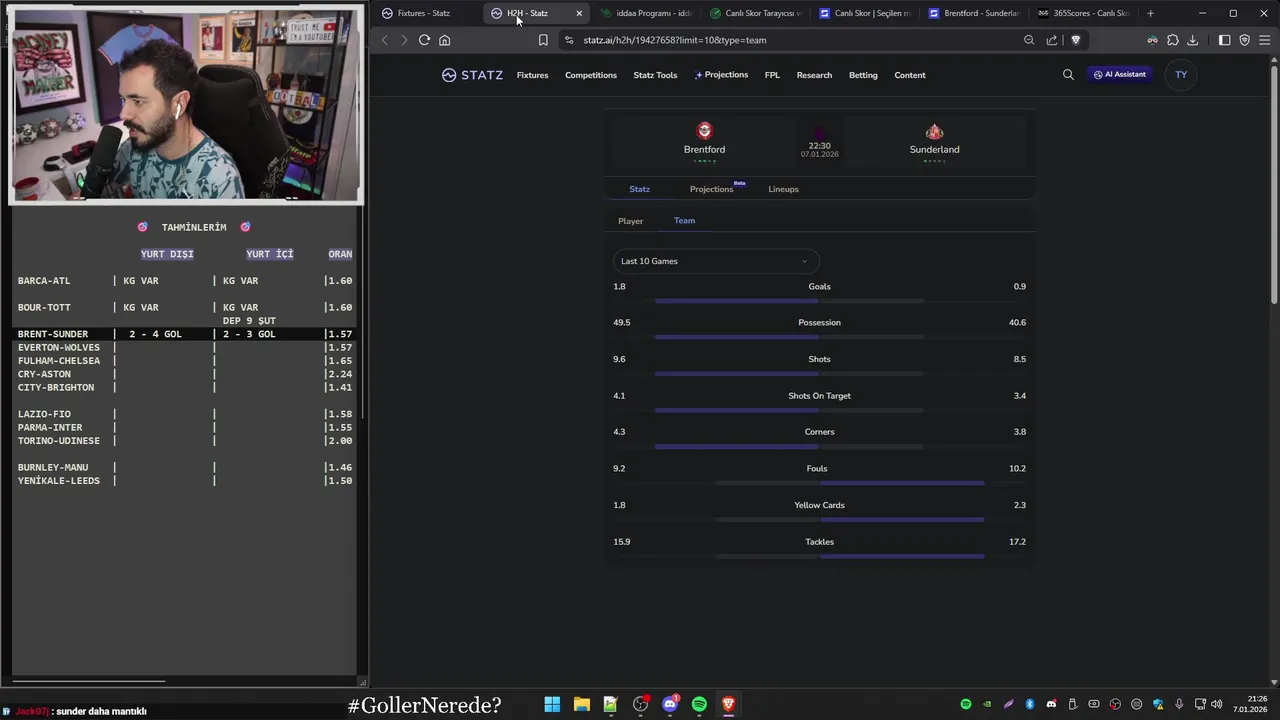Open the Brave Shields lion icon
Viewport: 1280px width, 720px height.
tap(1076, 40)
